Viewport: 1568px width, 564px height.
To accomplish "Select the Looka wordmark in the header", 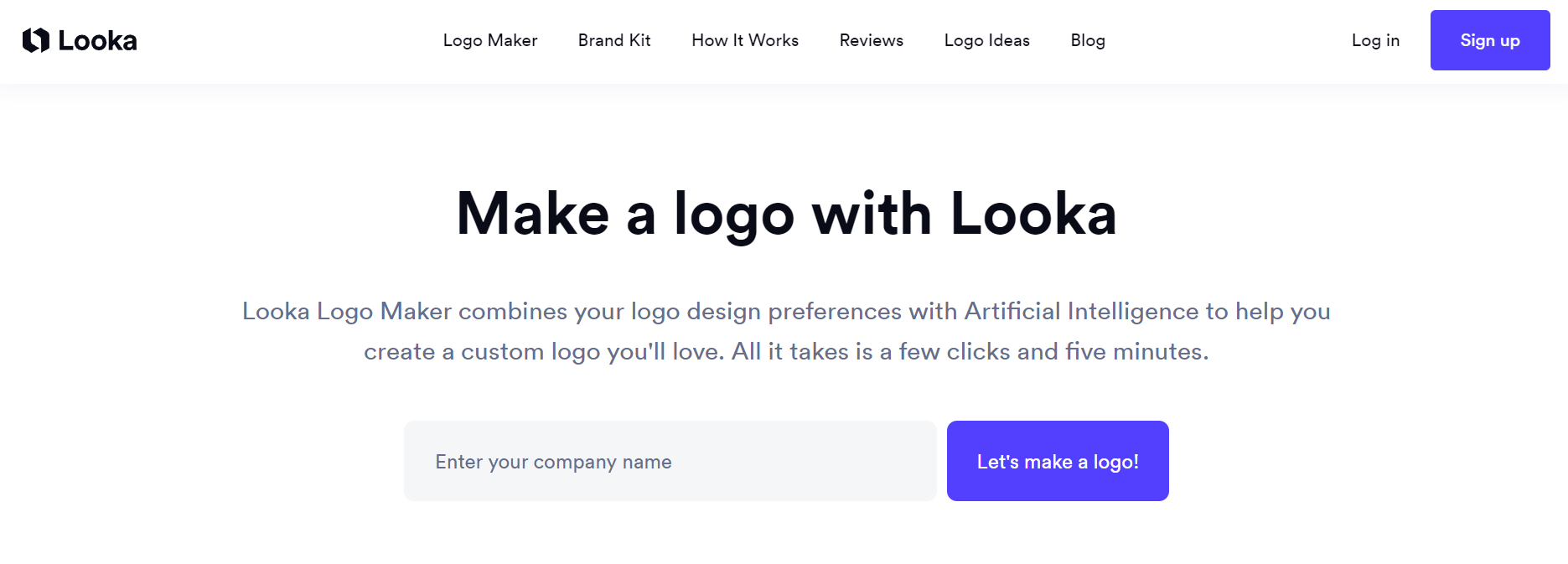I will [96, 39].
